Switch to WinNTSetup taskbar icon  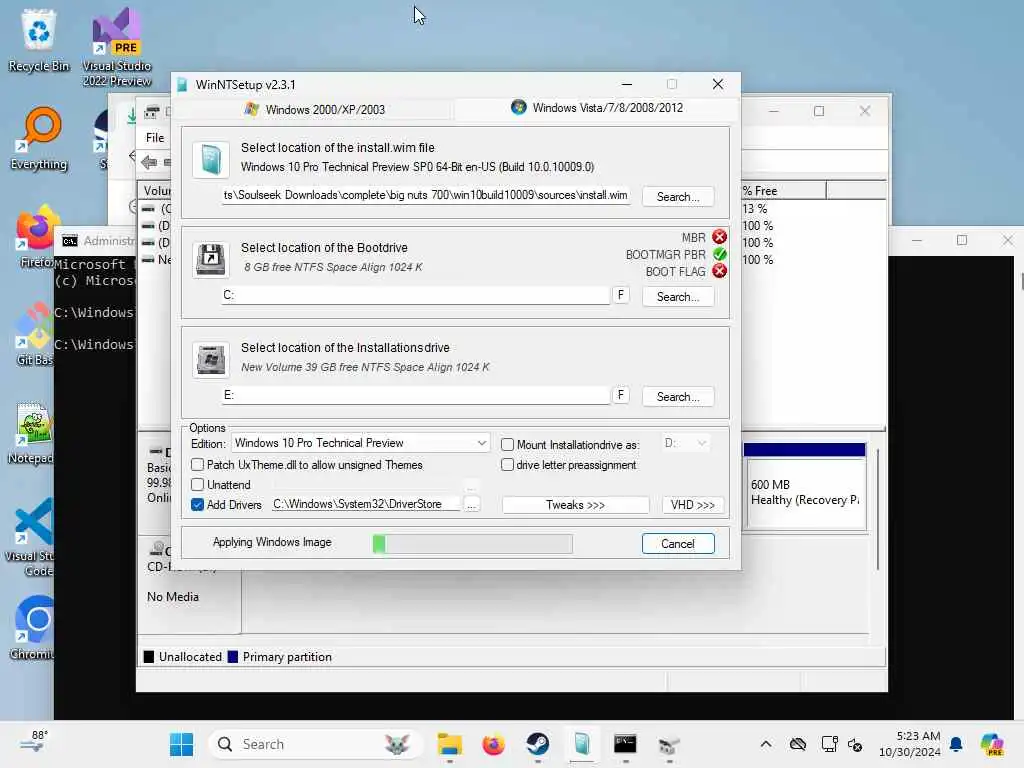click(581, 744)
